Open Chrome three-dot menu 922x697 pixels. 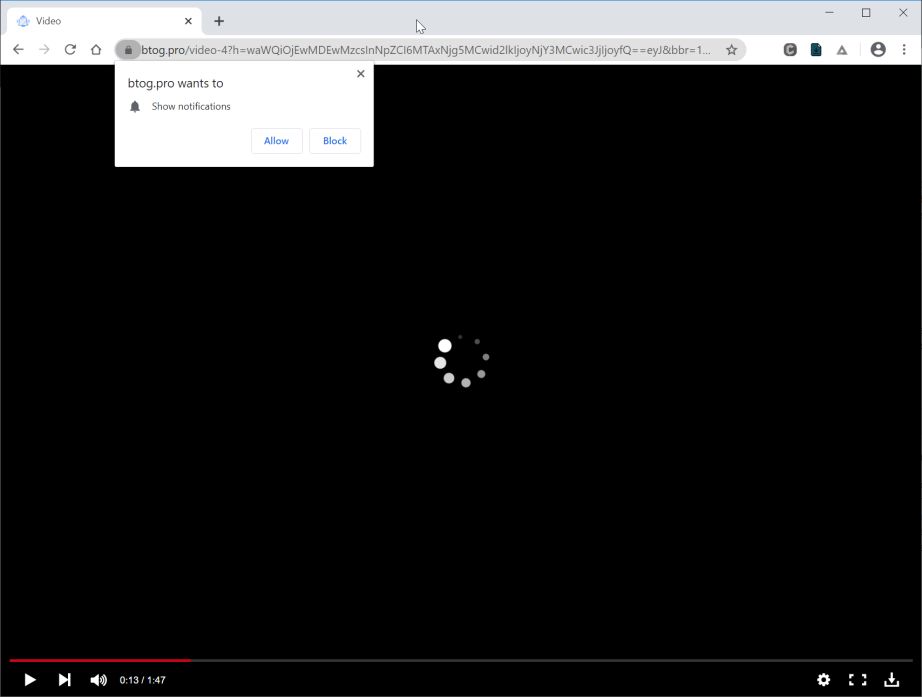click(904, 50)
